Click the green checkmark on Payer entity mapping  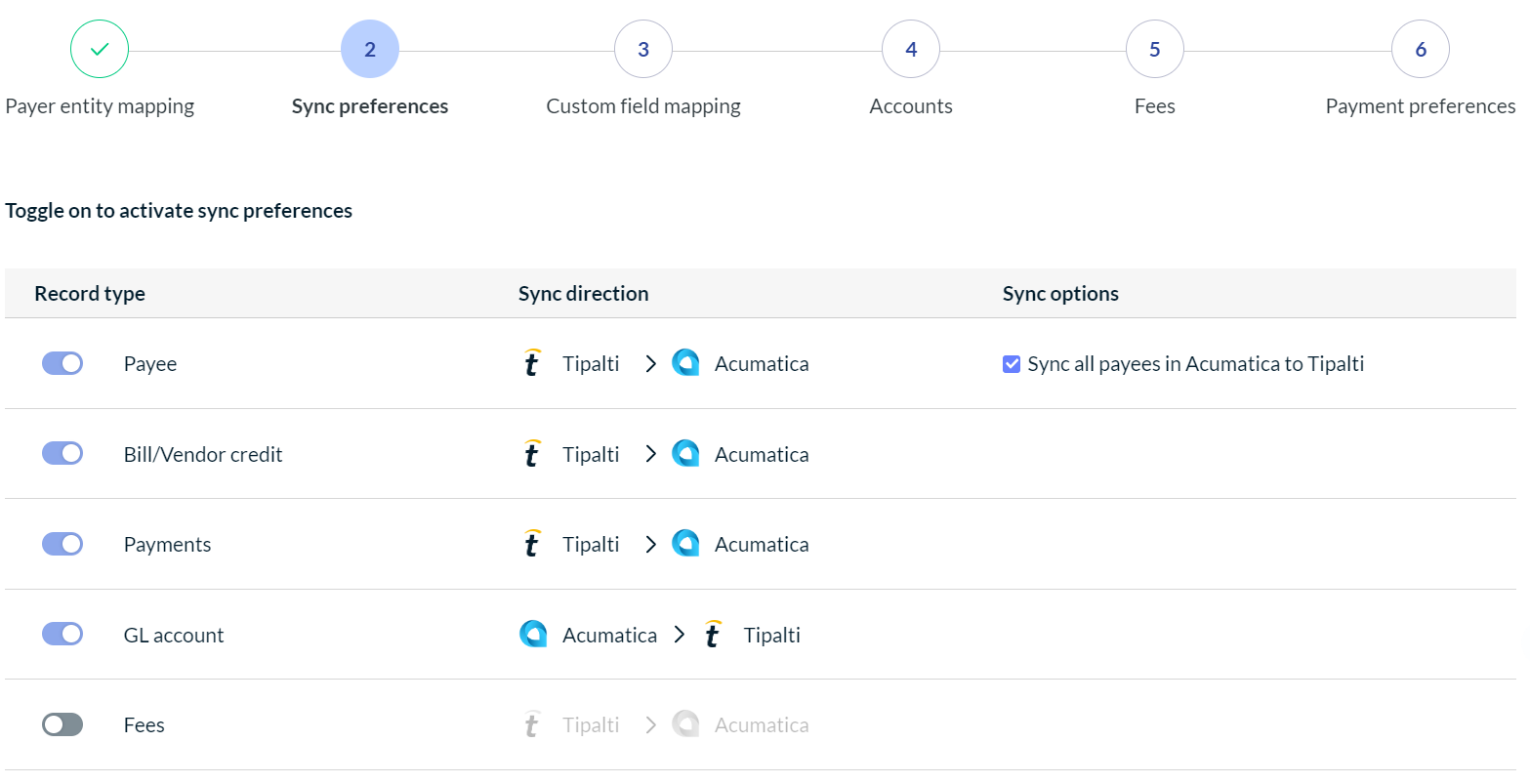click(x=99, y=49)
